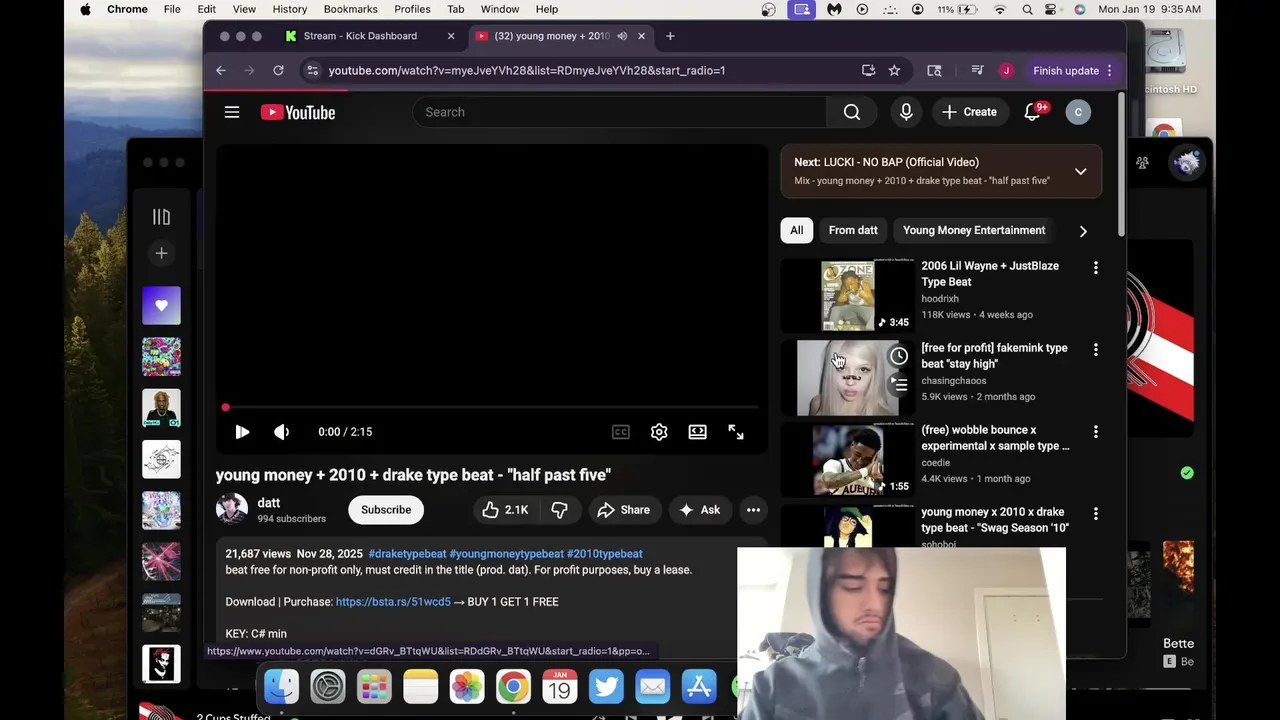Open the 2006 Lil Wayne thumbnail
Image resolution: width=1280 pixels, height=720 pixels.
[848, 295]
